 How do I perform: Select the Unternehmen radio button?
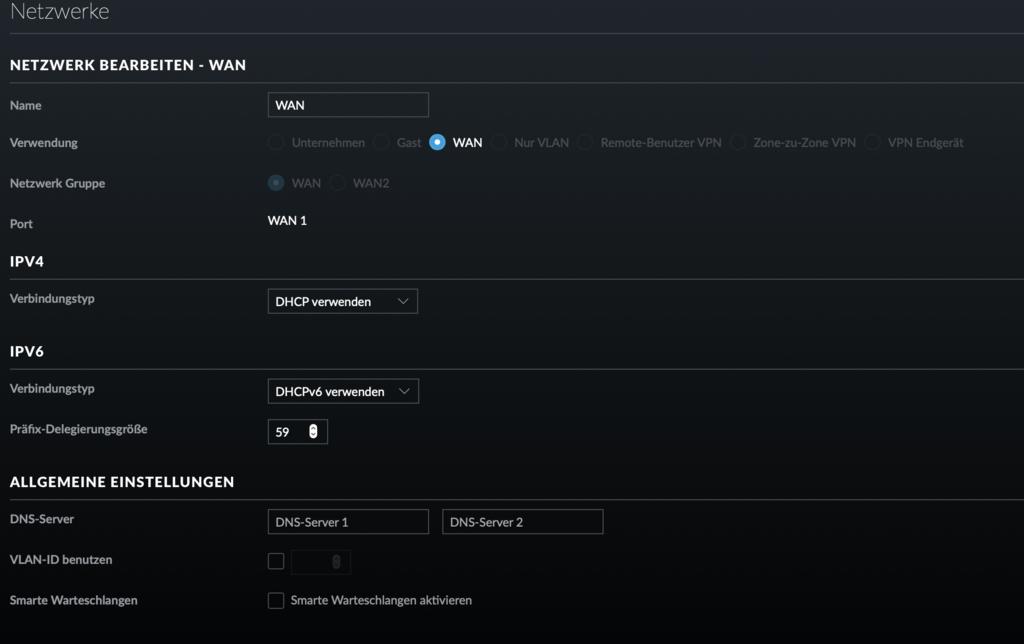click(276, 143)
